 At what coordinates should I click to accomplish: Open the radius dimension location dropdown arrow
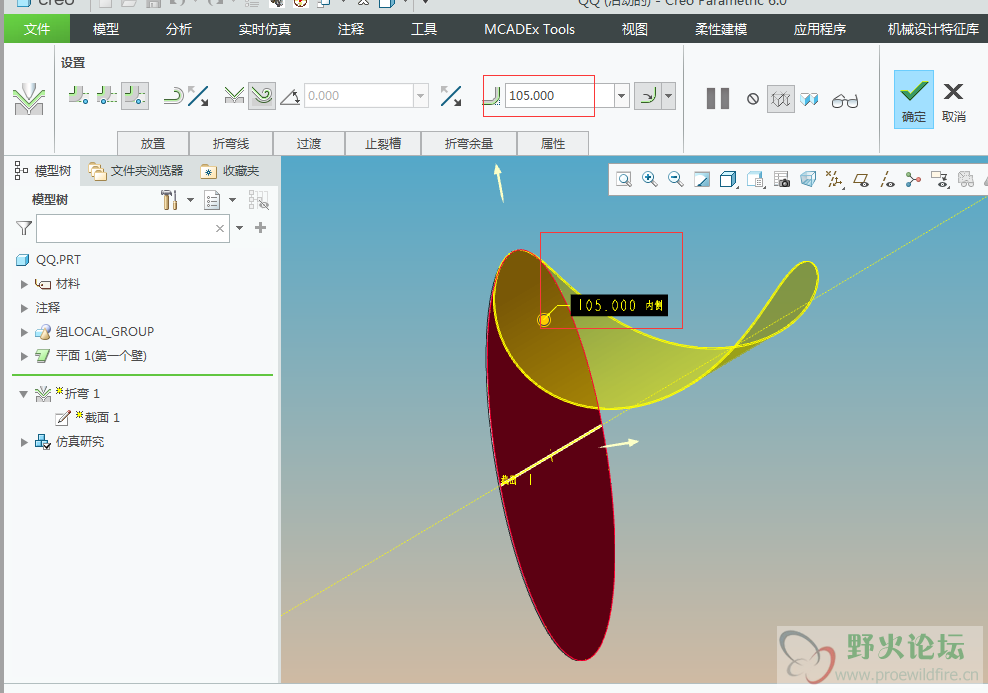pyautogui.click(x=669, y=96)
